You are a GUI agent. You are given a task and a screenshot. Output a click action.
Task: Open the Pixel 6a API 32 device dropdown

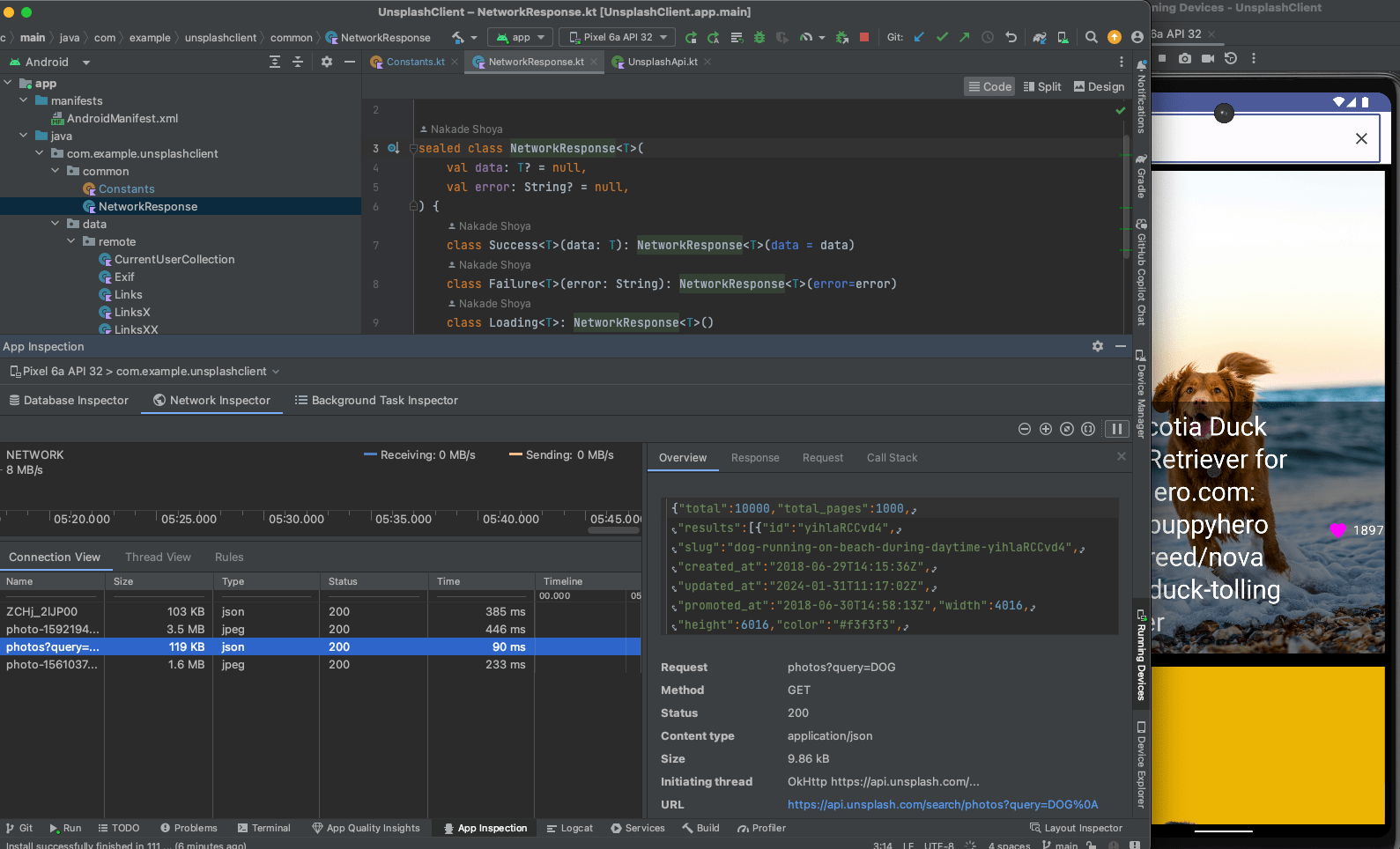click(x=618, y=37)
